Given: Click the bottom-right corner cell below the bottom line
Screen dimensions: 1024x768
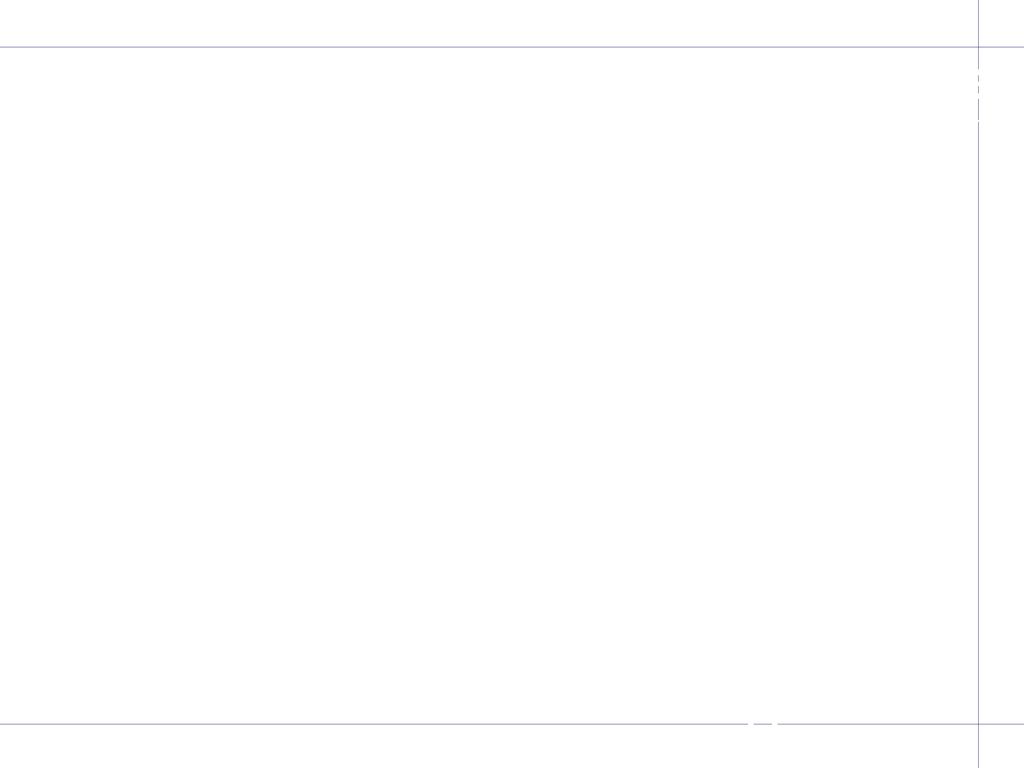Looking at the screenshot, I should pyautogui.click(x=1002, y=746).
